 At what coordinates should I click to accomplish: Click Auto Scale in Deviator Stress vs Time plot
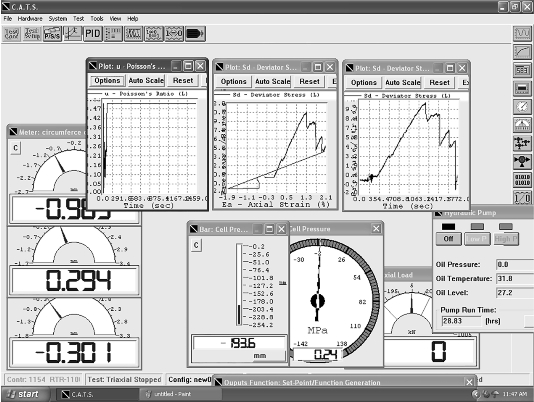(403, 83)
